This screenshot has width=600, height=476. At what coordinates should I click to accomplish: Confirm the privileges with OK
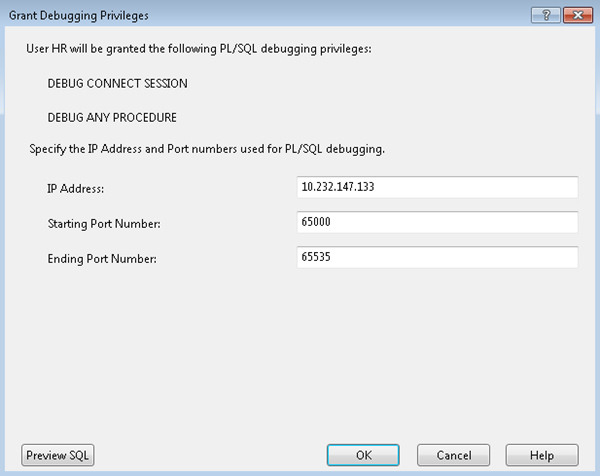tap(364, 455)
